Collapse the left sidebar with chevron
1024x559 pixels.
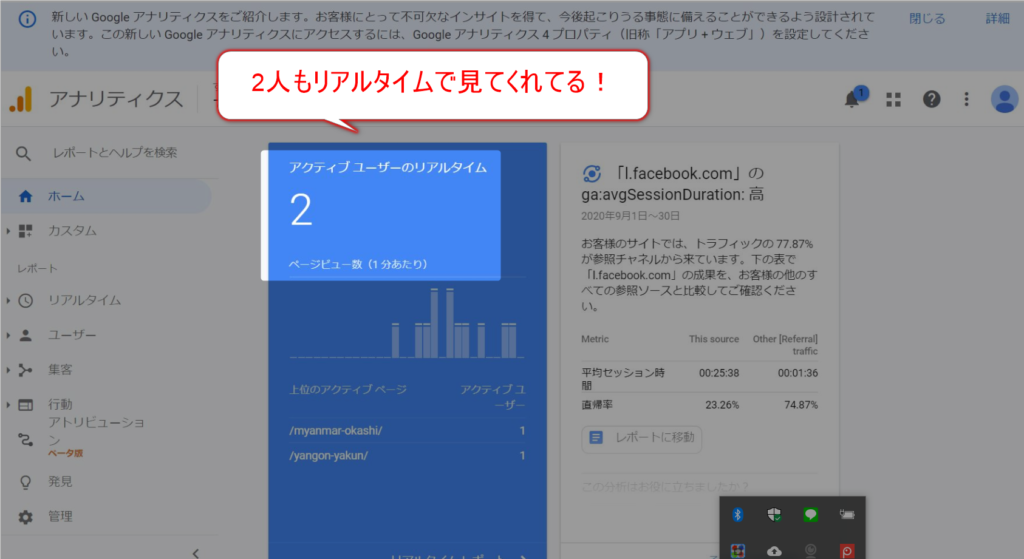196,552
